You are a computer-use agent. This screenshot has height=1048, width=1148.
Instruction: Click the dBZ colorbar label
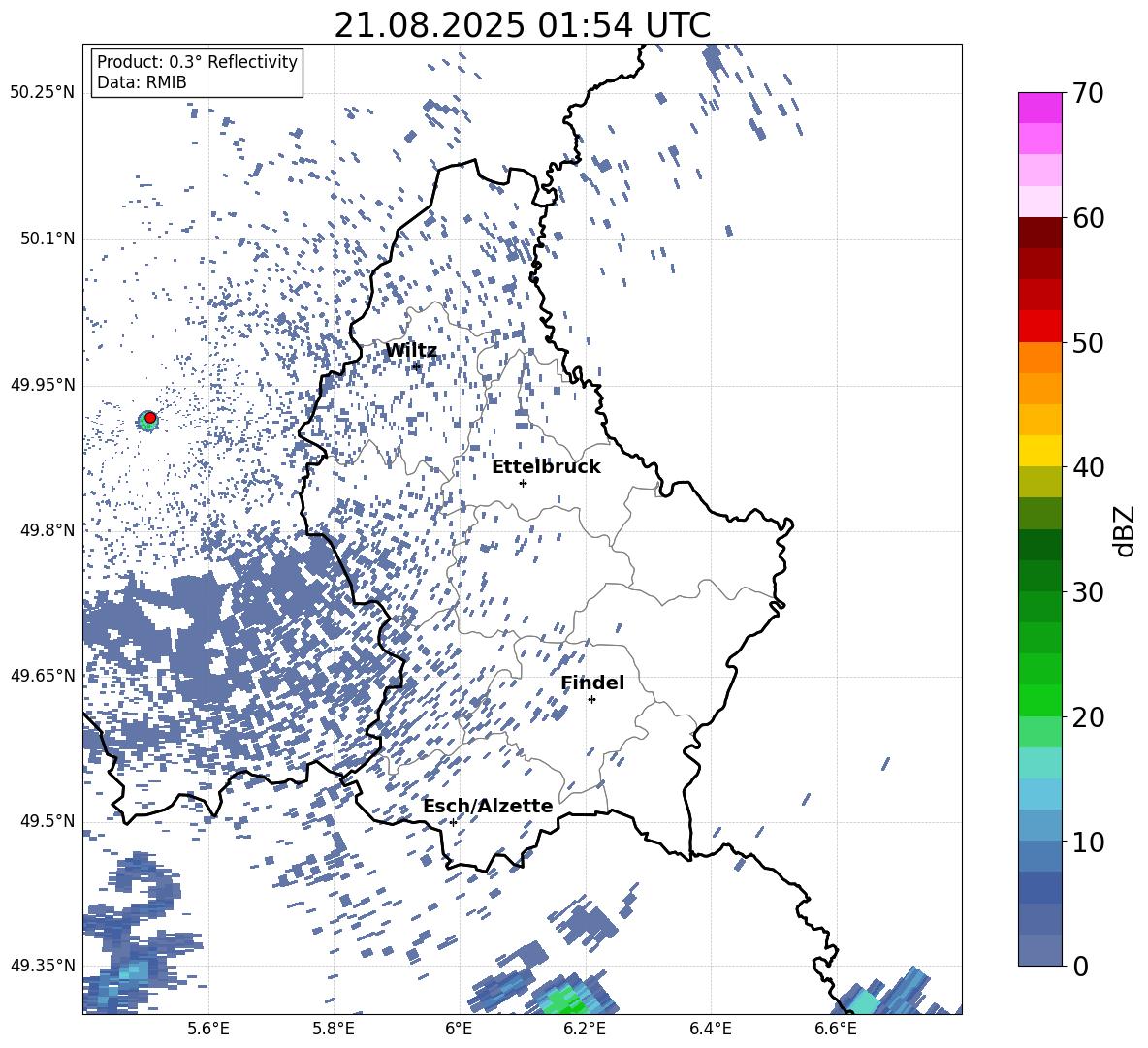[x=1126, y=530]
